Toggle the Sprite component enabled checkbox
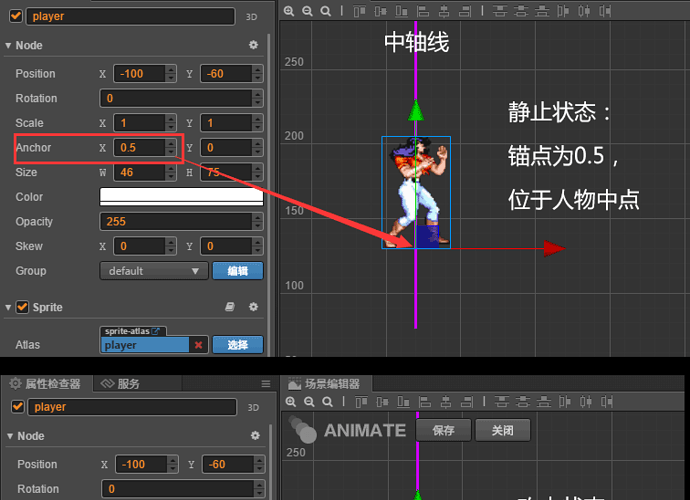 [22, 307]
